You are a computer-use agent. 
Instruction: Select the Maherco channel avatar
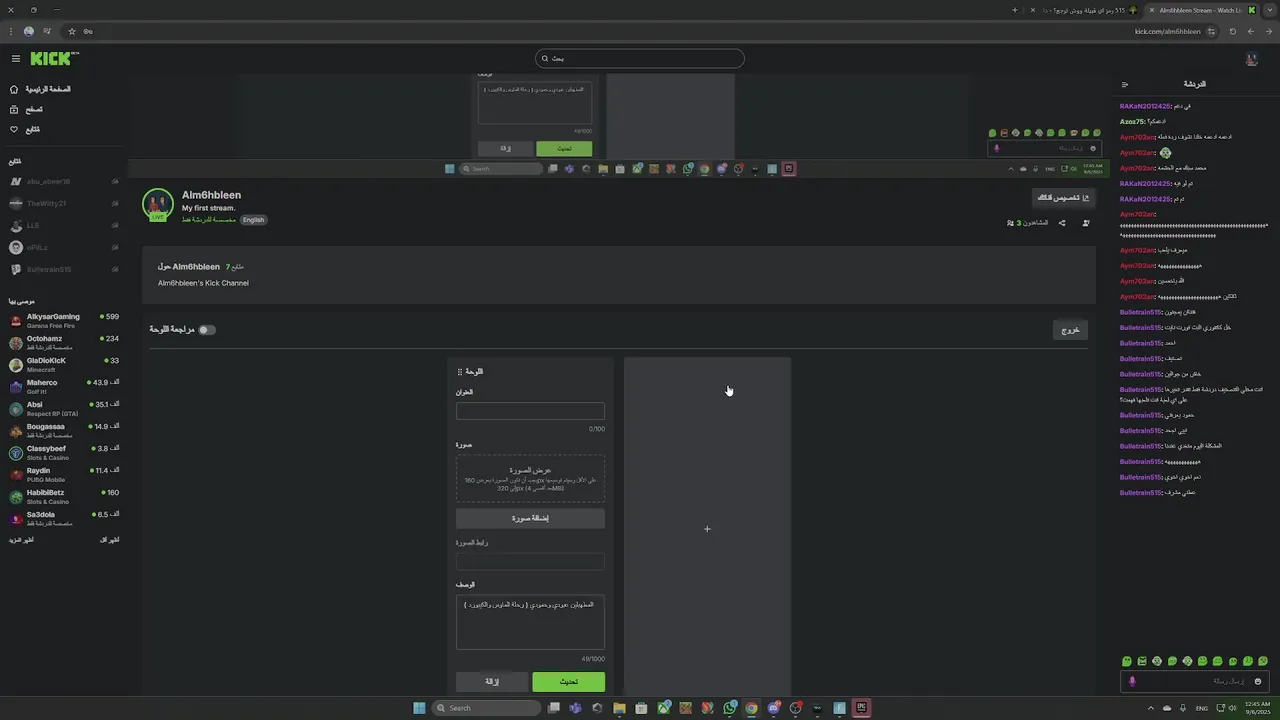click(x=16, y=386)
